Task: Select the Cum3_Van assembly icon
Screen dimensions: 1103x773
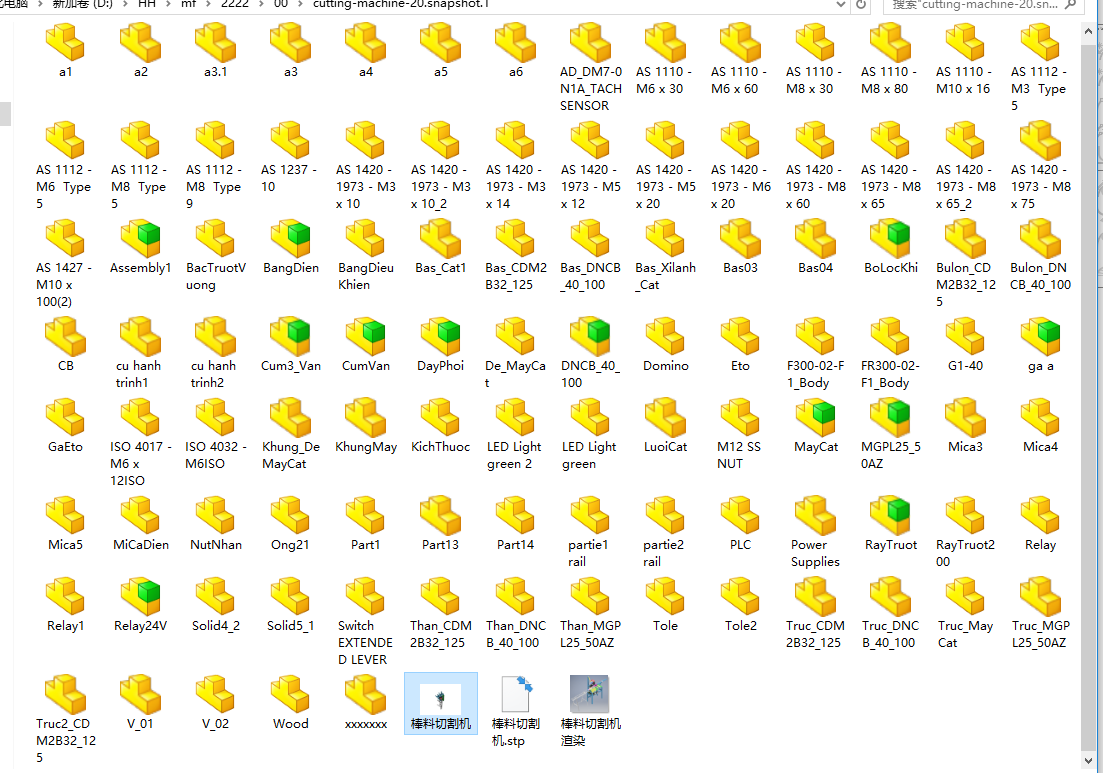Action: (291, 335)
